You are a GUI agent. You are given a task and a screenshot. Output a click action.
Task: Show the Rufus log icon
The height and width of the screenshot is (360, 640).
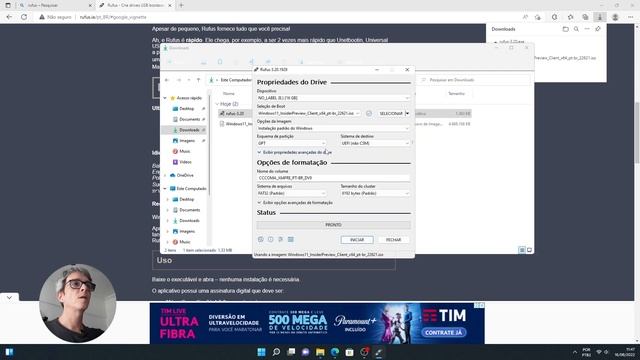click(291, 240)
